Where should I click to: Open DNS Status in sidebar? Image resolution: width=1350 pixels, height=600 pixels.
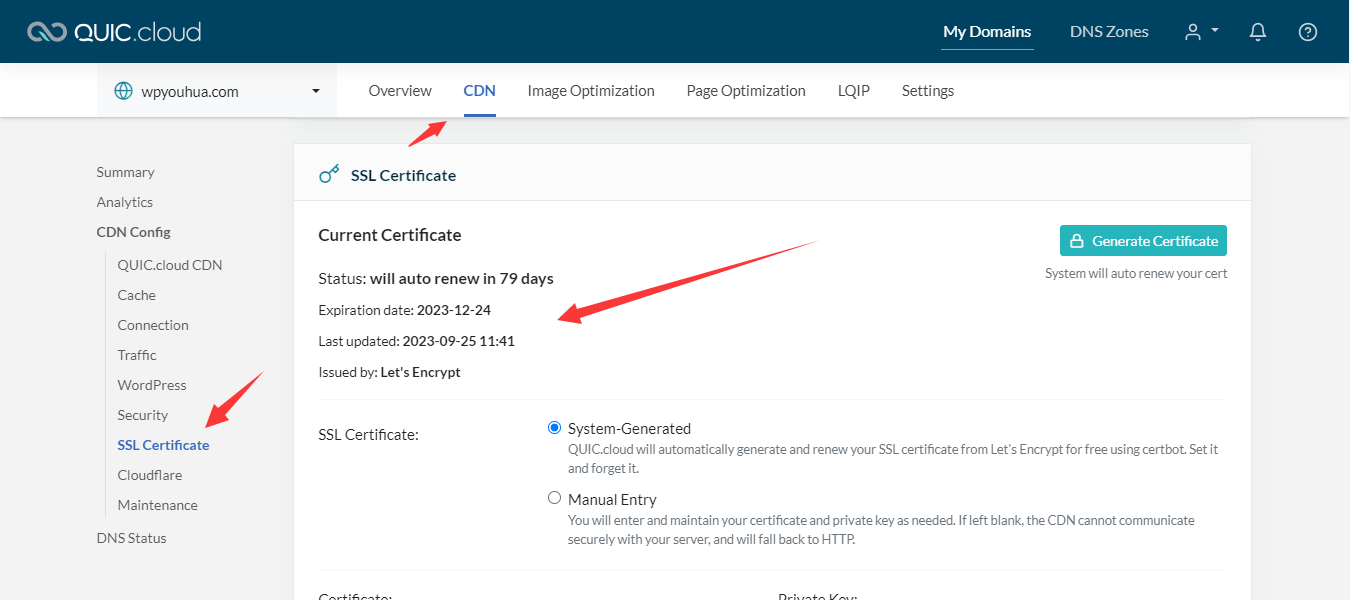pyautogui.click(x=132, y=538)
